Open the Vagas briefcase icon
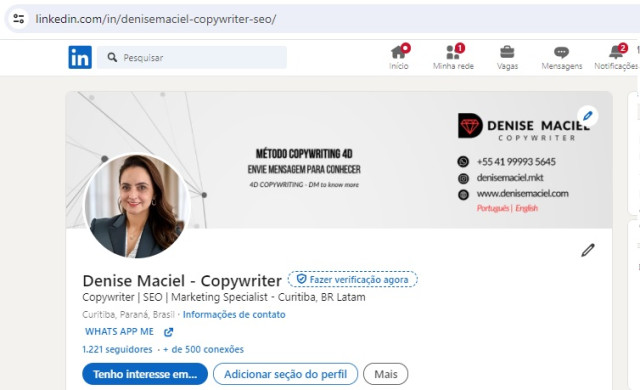The width and height of the screenshot is (640, 390). 507,52
